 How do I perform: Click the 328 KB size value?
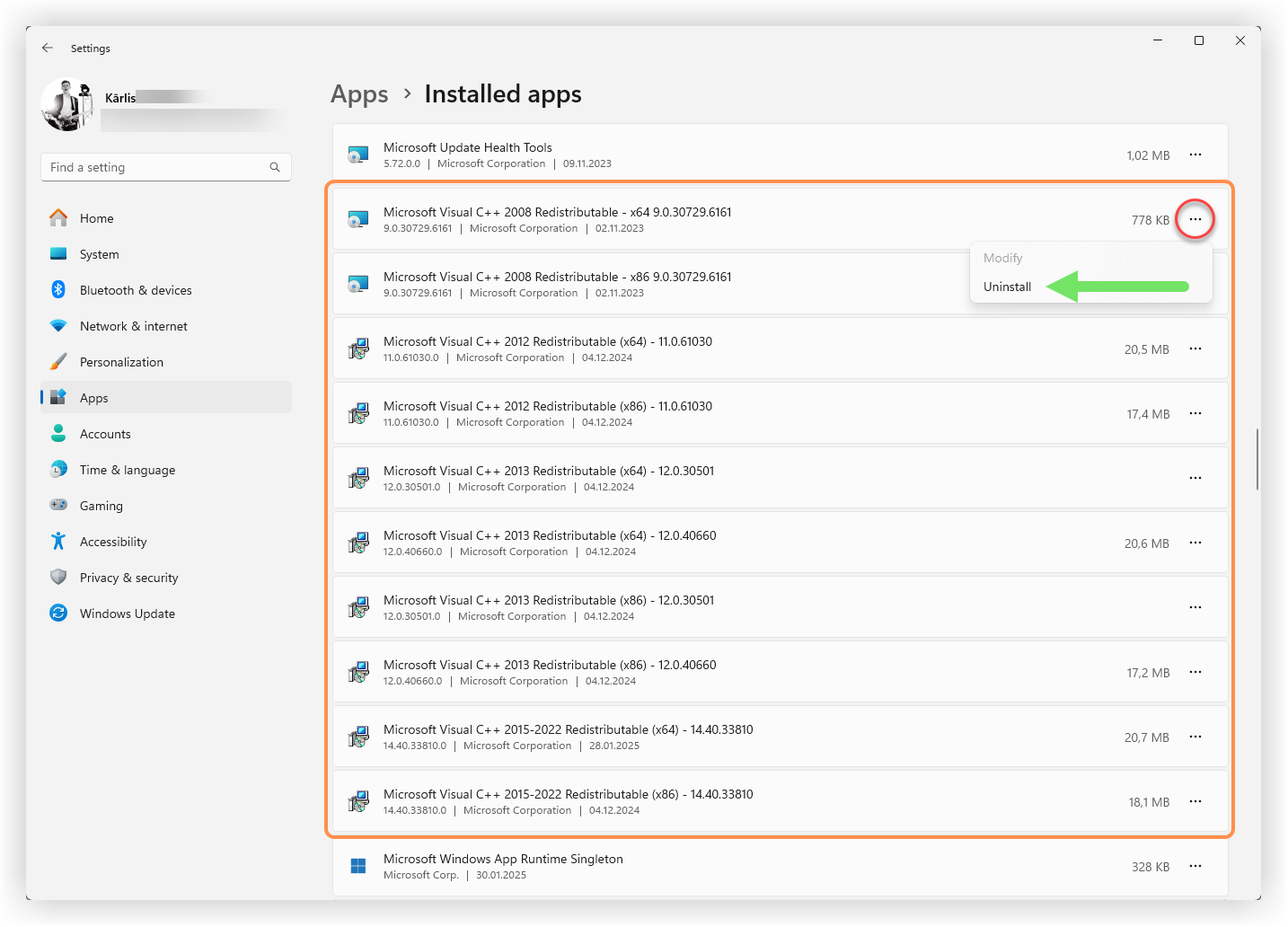tap(1151, 867)
